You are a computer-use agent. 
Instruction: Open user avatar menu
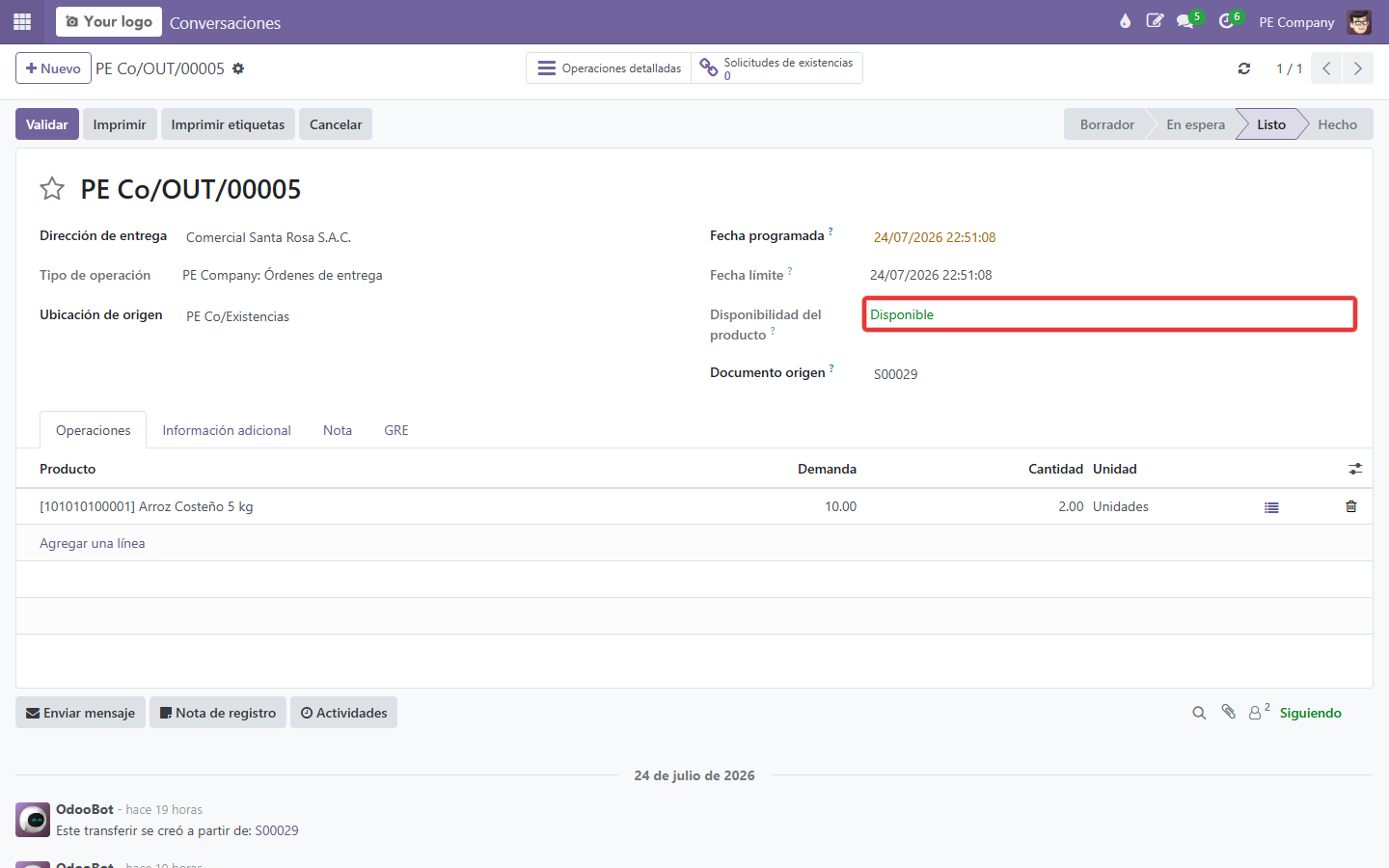click(x=1359, y=21)
